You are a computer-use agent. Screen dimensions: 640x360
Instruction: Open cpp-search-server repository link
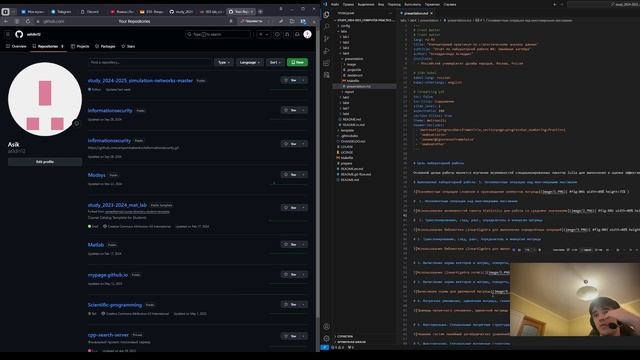(108, 335)
